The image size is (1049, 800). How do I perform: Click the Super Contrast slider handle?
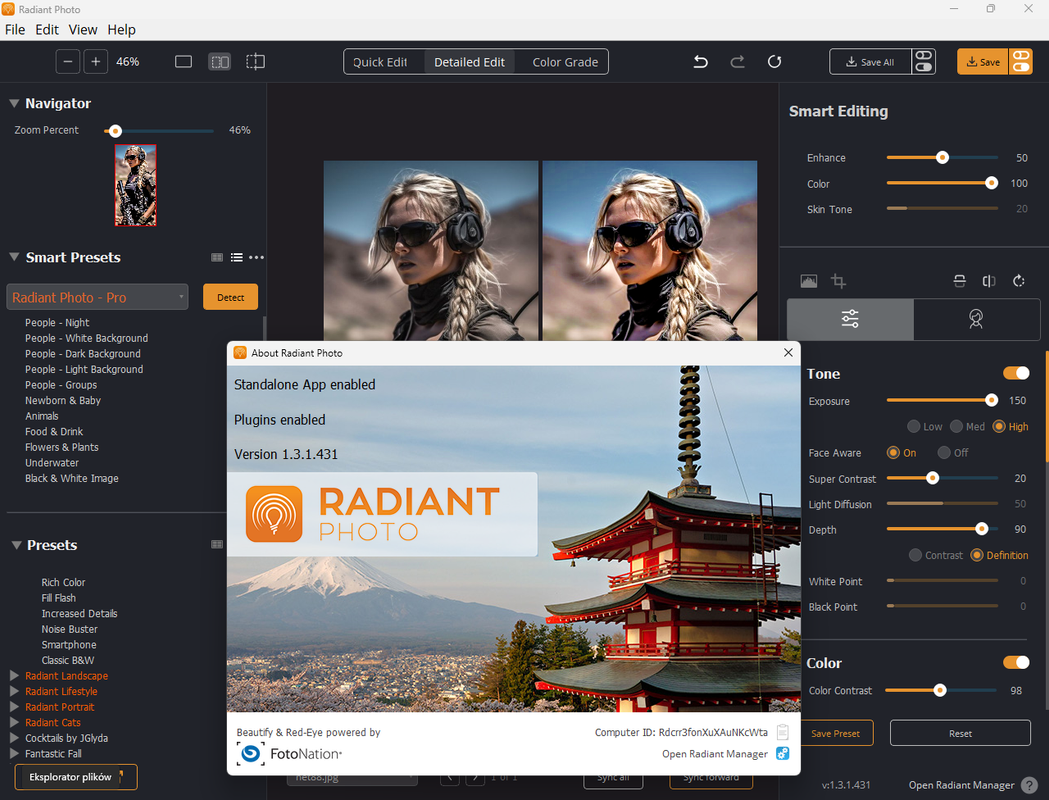pos(932,478)
